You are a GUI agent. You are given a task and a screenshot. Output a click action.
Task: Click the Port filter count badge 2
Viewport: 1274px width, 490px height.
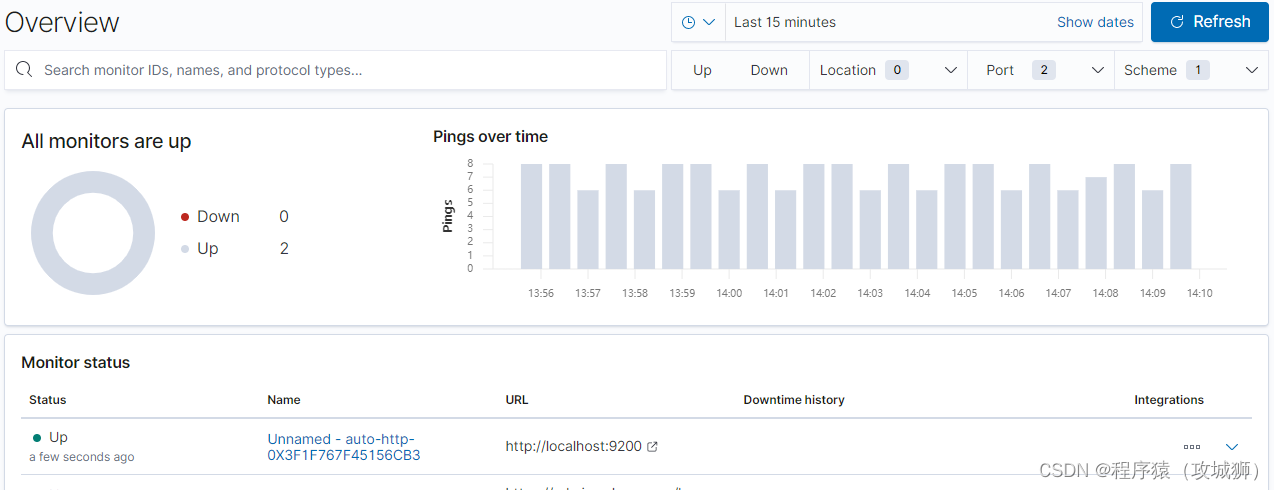[x=1043, y=70]
